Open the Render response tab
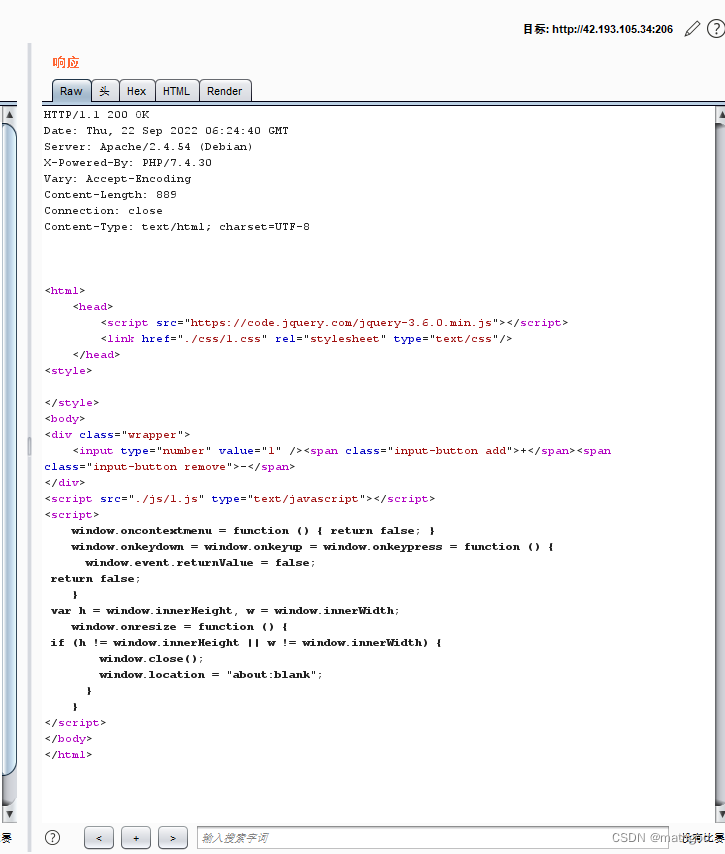This screenshot has height=854, width=725. click(x=224, y=91)
